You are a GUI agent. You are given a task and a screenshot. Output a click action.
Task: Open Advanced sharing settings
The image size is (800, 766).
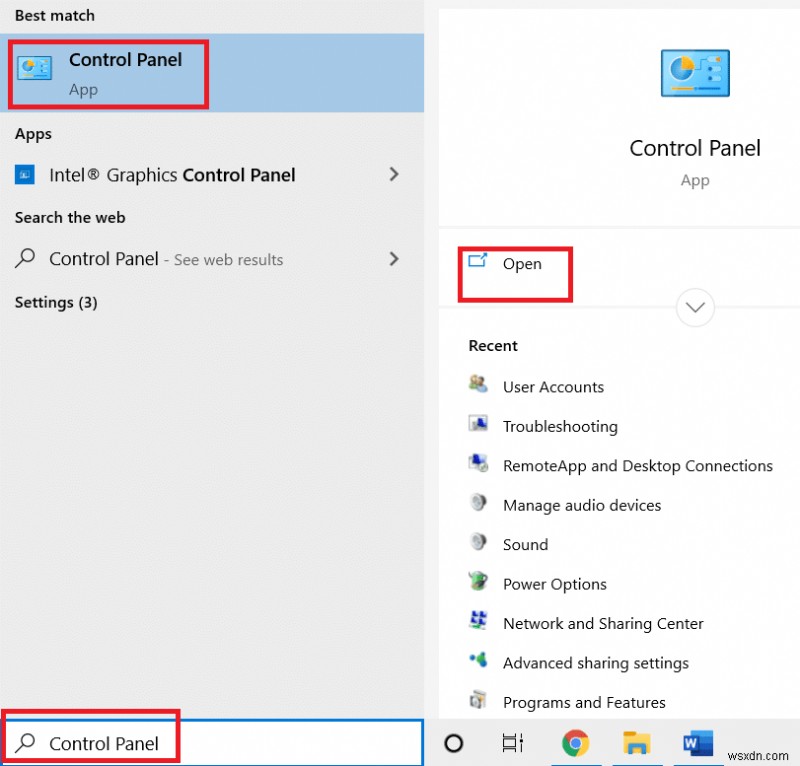595,663
